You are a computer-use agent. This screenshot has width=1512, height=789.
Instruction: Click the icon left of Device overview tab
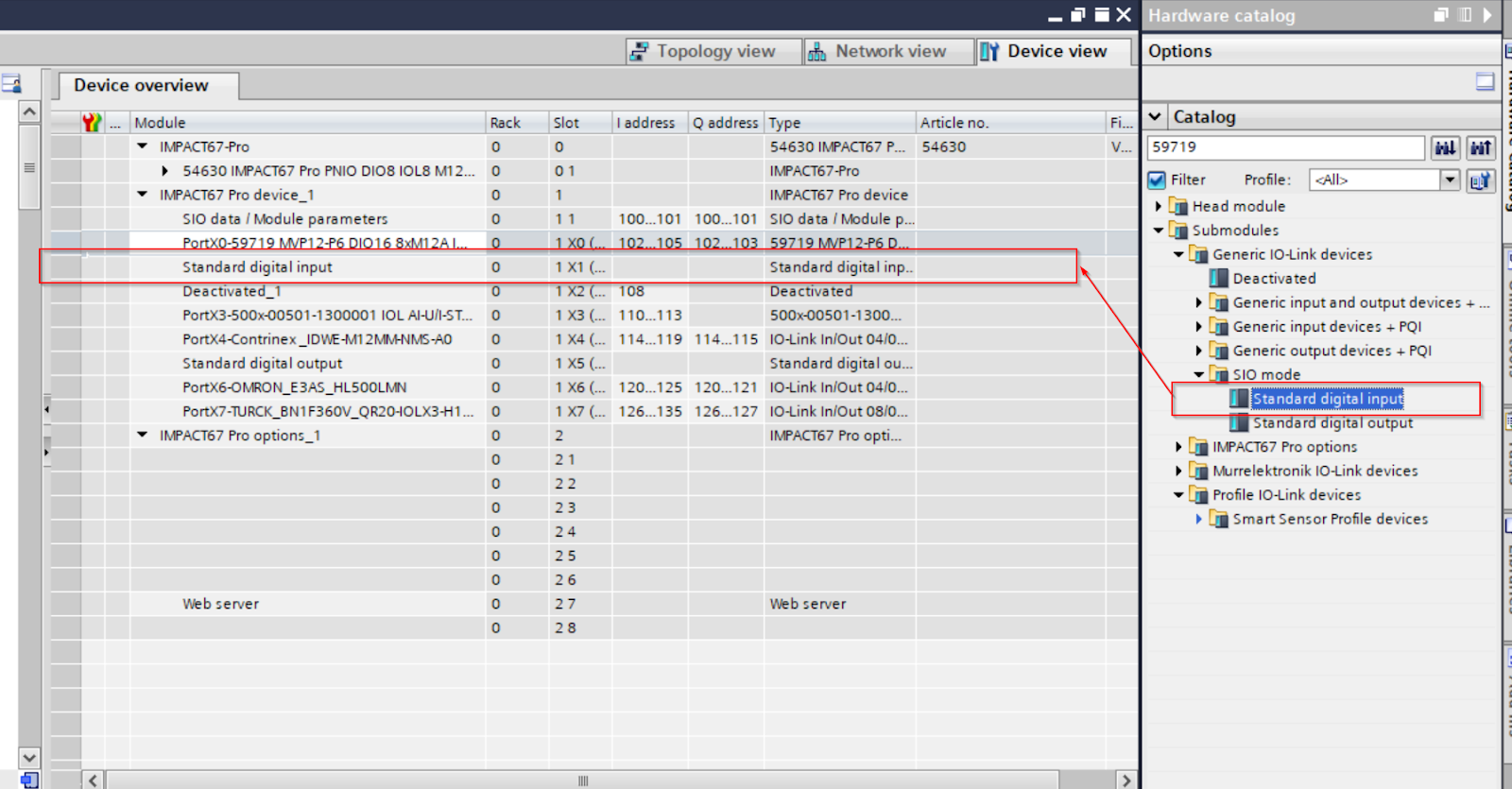(x=11, y=84)
